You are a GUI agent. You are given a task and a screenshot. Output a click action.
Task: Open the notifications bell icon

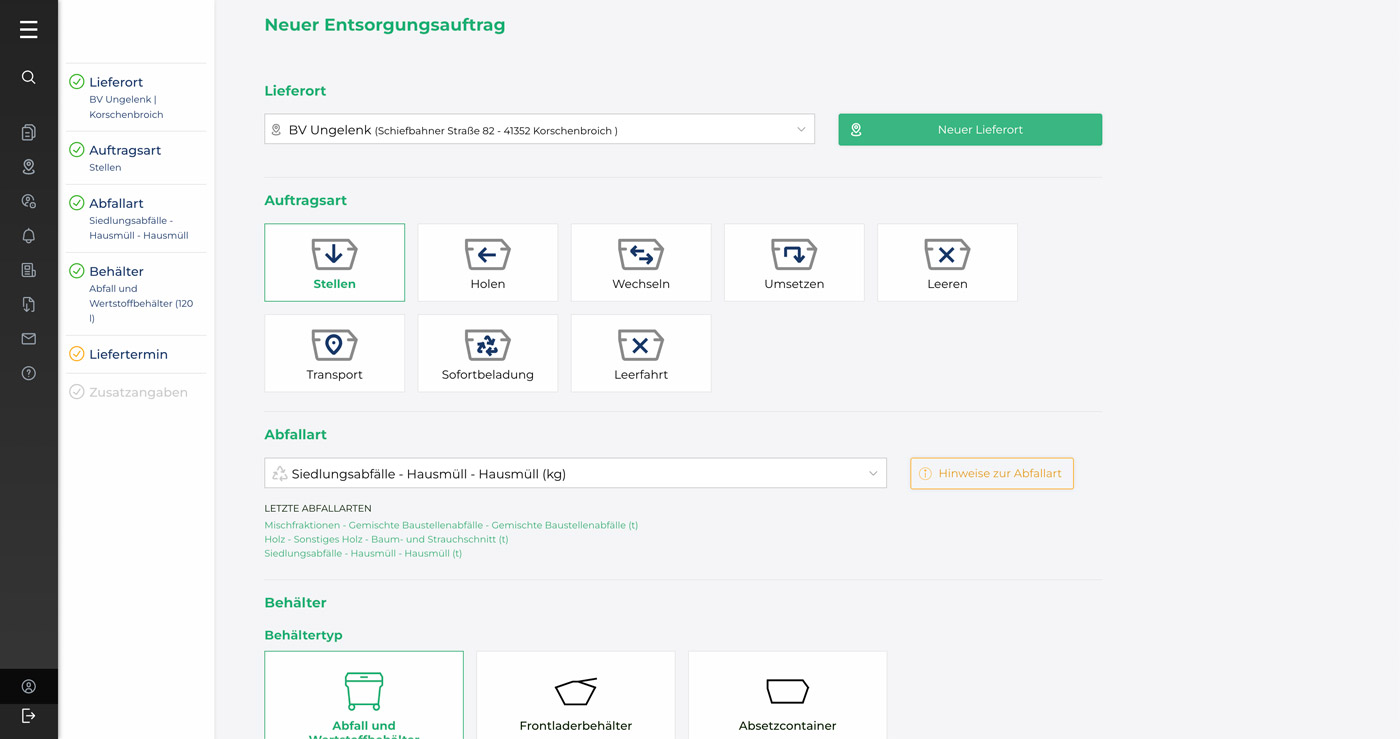pos(28,236)
